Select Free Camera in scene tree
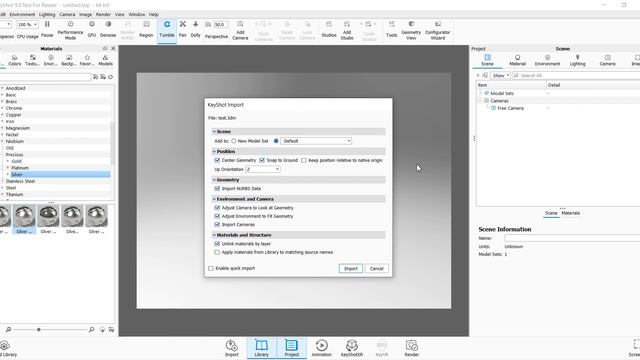This screenshot has width=640, height=360. [x=510, y=108]
